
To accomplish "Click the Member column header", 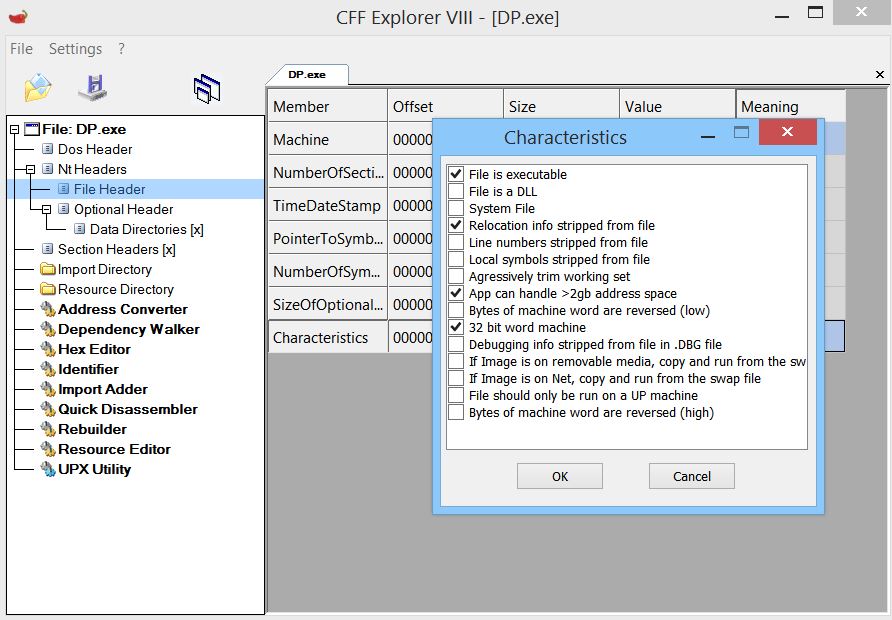I will (x=328, y=106).
